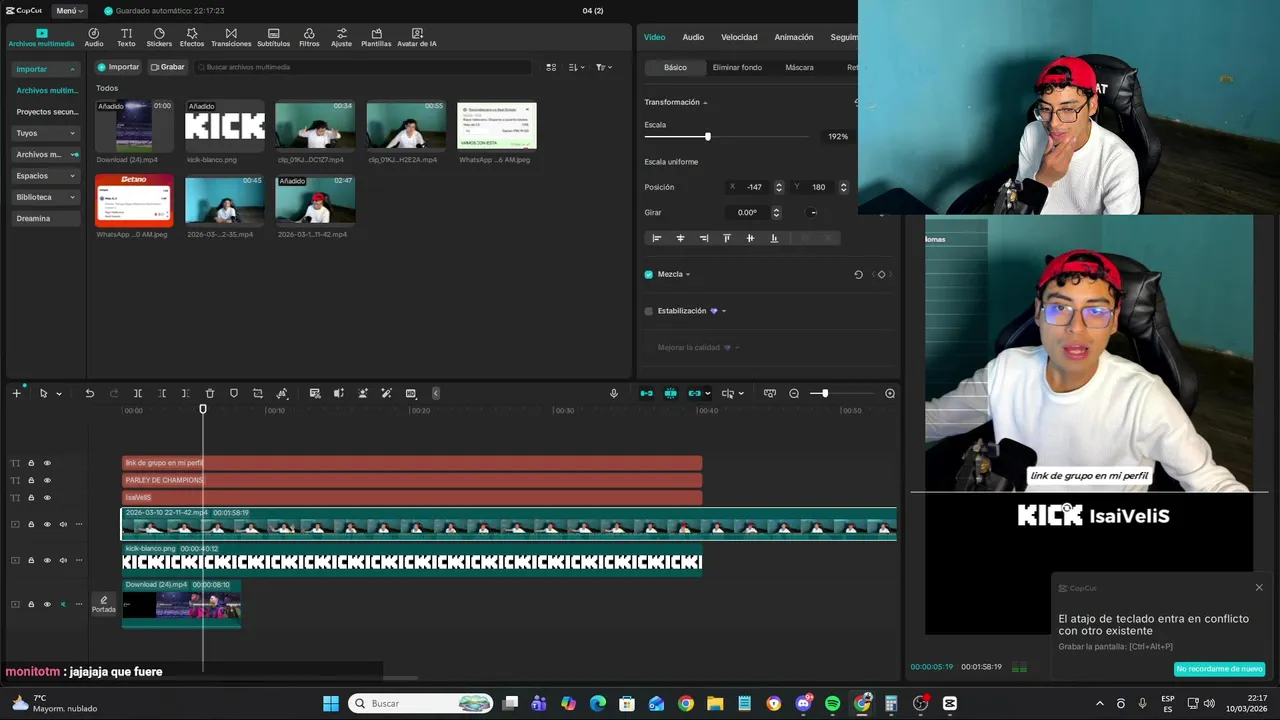
Task: Click the undo arrow in timeline toolbar
Action: [89, 393]
